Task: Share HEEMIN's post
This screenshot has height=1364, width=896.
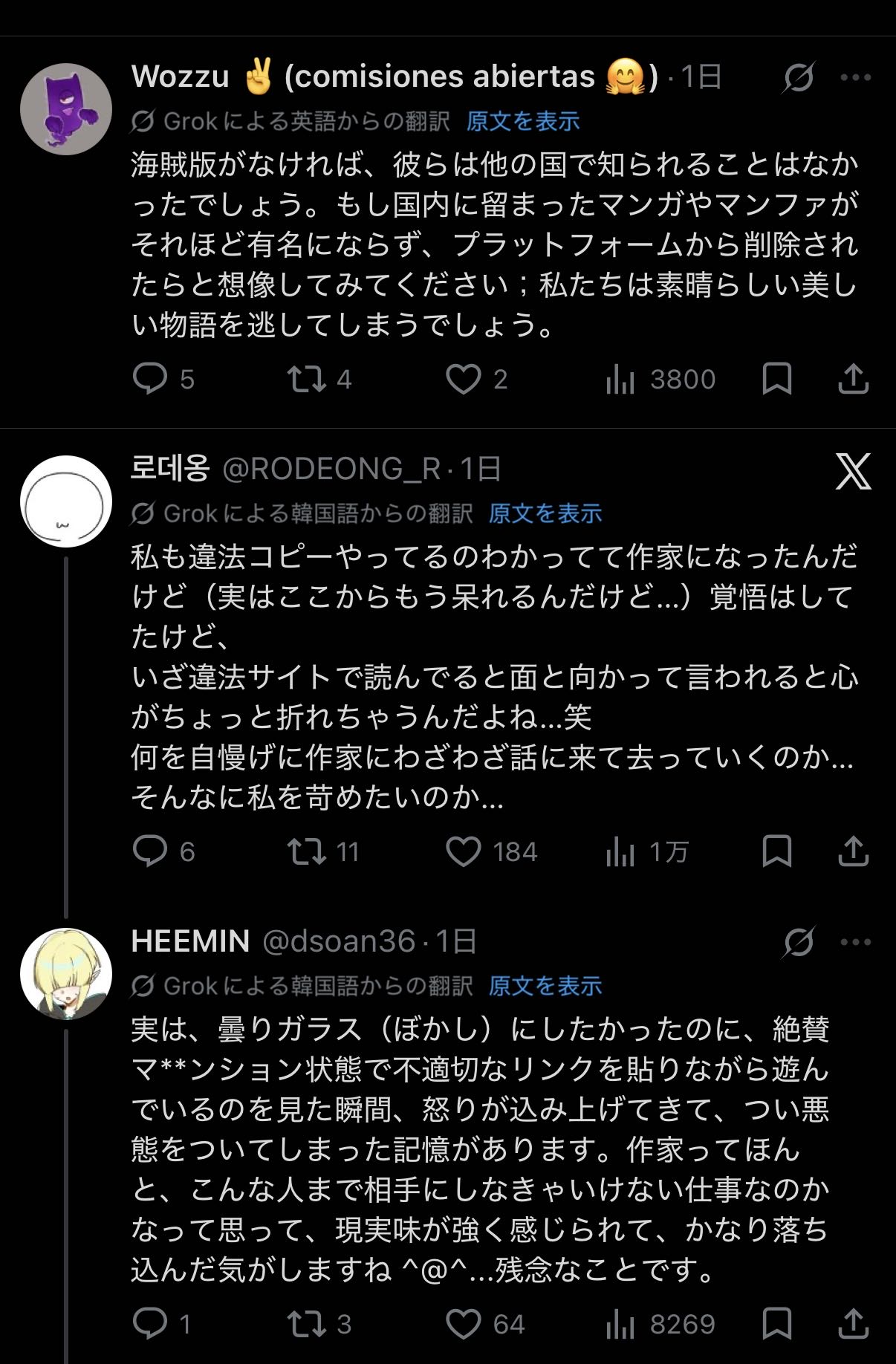Action: [x=853, y=1324]
